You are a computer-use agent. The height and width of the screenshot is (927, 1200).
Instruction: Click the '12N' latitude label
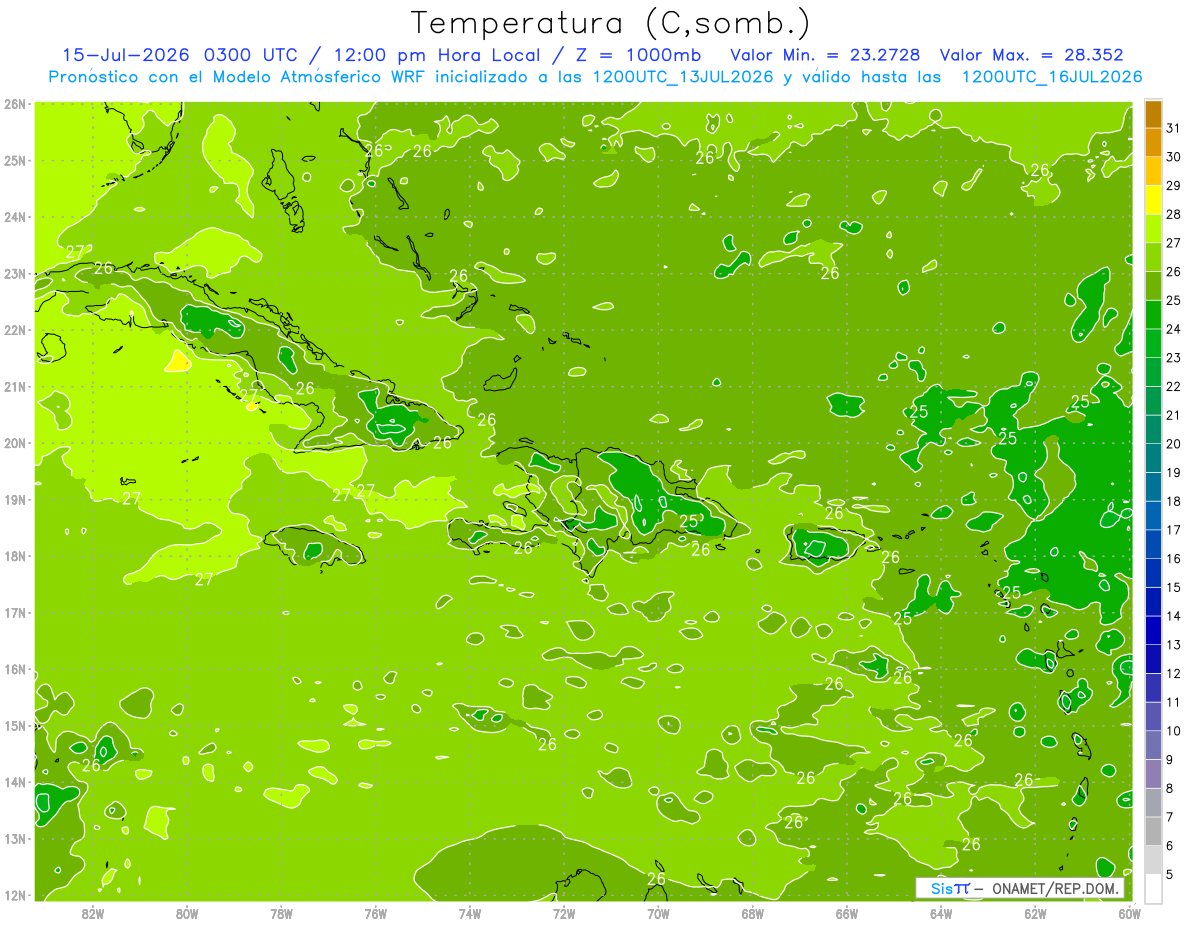[x=14, y=895]
